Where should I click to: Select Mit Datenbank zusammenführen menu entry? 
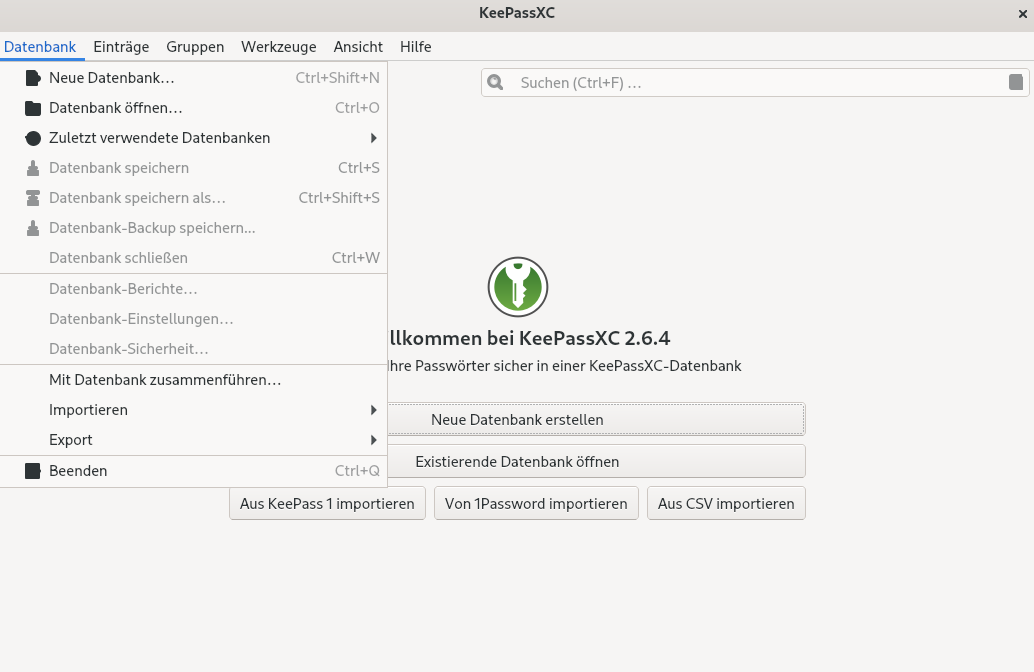165,380
